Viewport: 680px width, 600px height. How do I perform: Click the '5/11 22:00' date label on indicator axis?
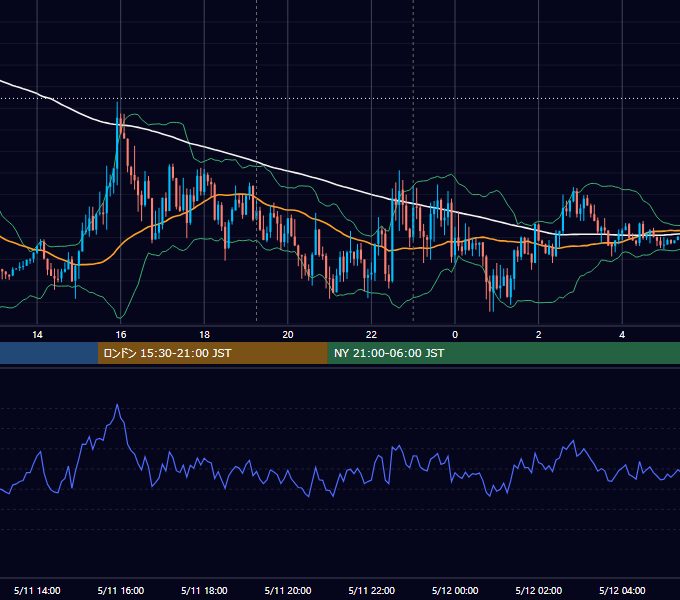point(372,590)
